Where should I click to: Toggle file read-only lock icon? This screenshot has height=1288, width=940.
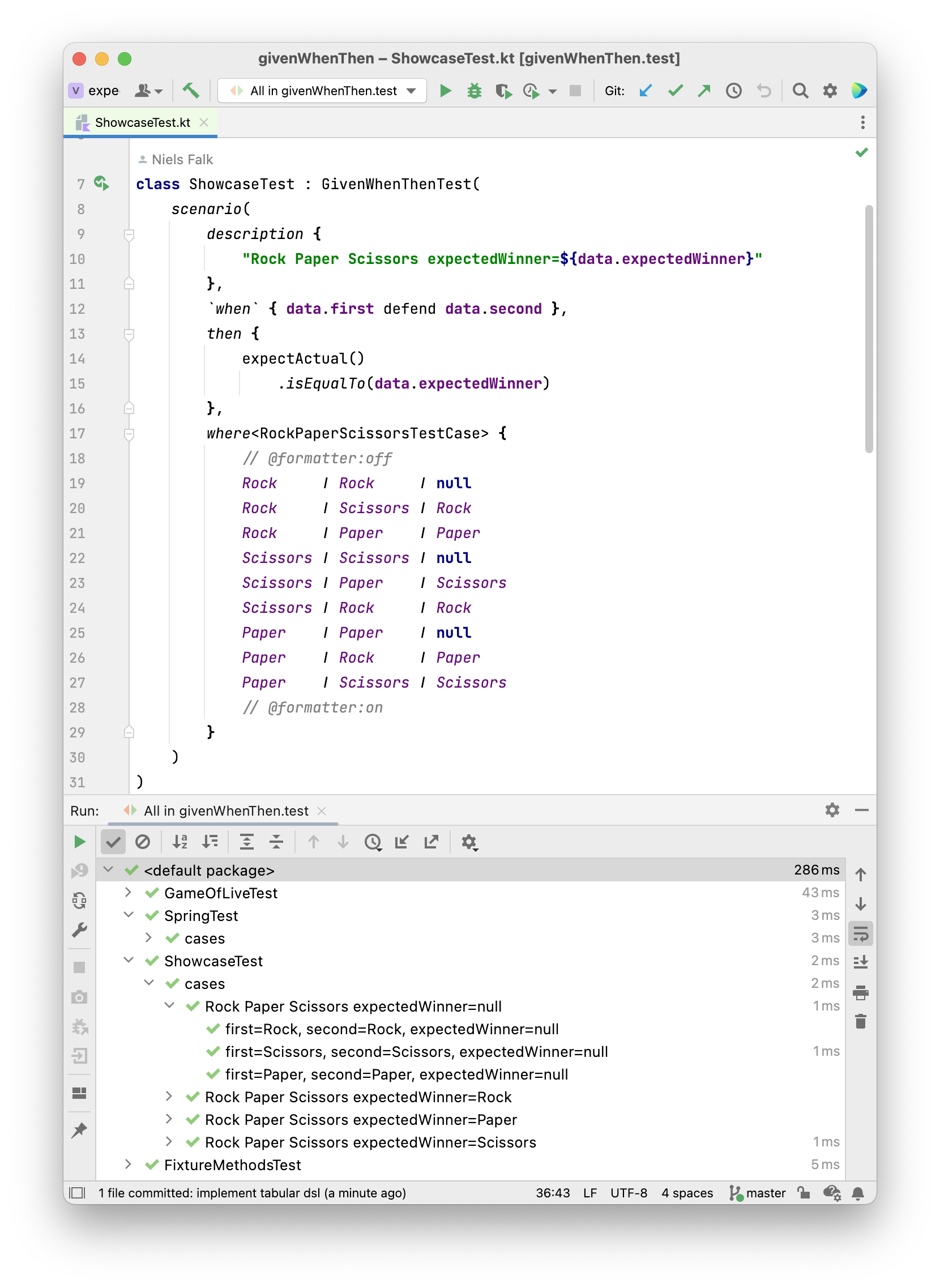point(804,1193)
